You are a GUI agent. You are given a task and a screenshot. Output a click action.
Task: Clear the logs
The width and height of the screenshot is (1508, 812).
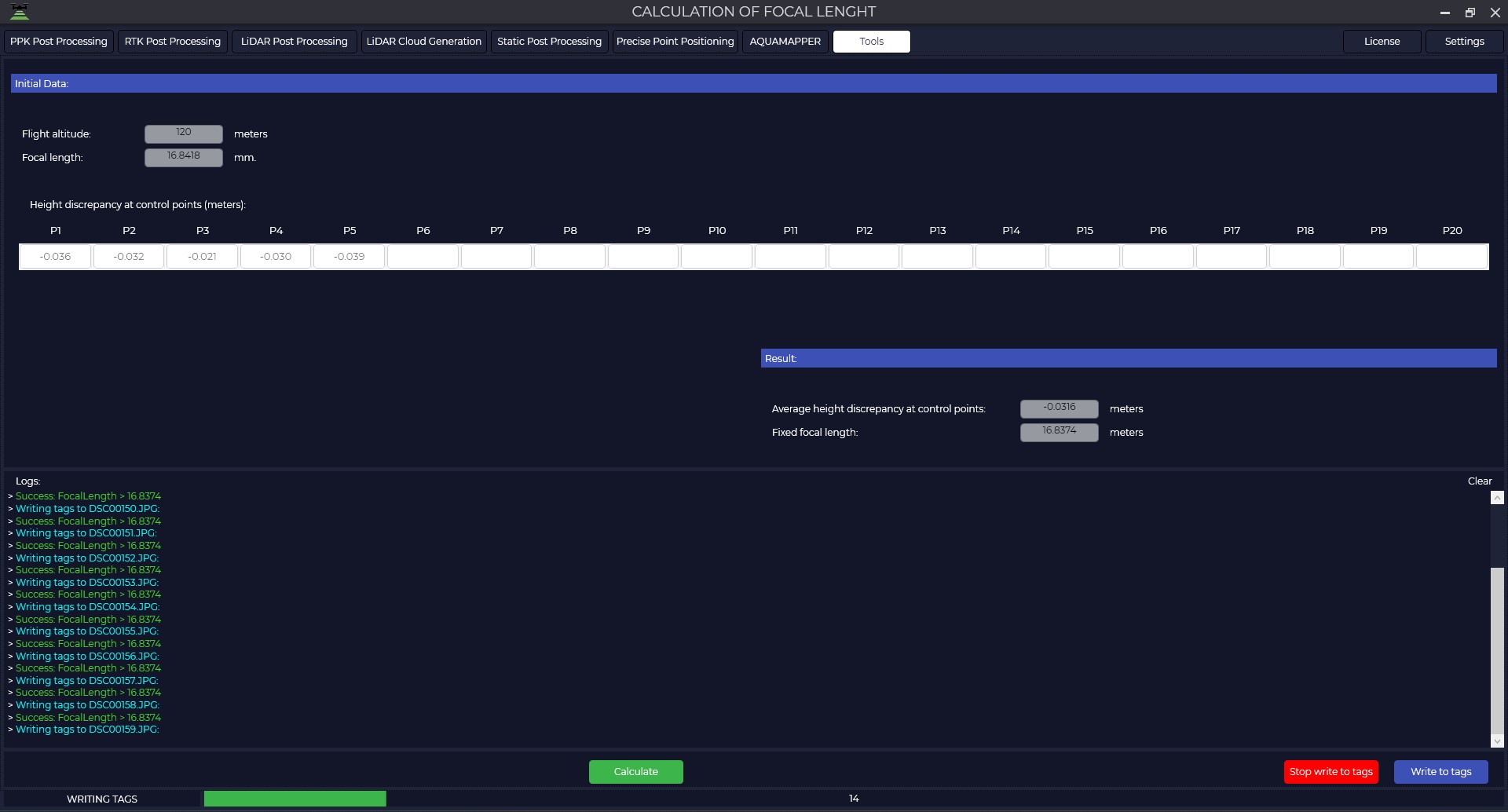coord(1480,481)
